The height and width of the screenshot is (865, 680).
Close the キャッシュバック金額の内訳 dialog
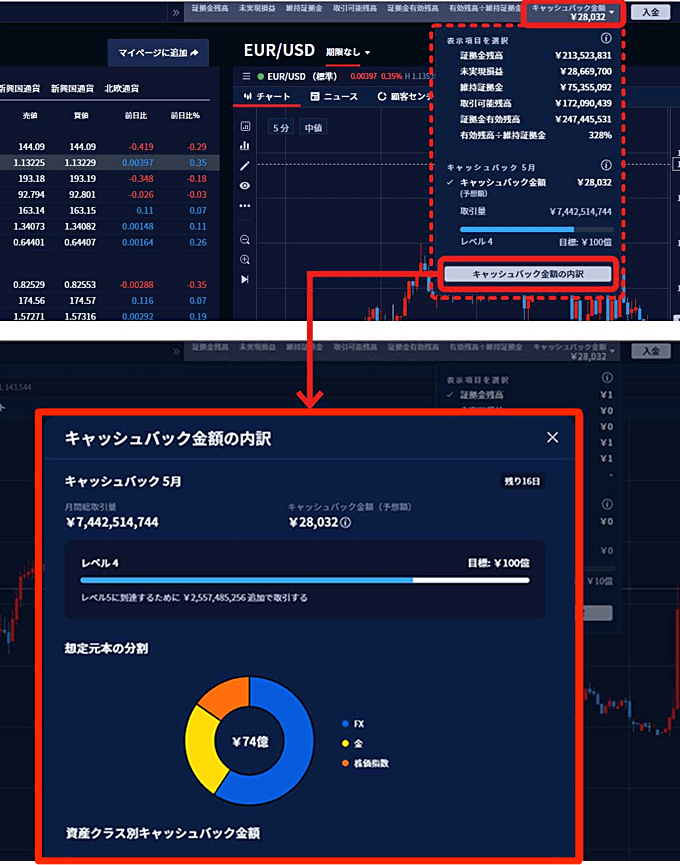(552, 437)
